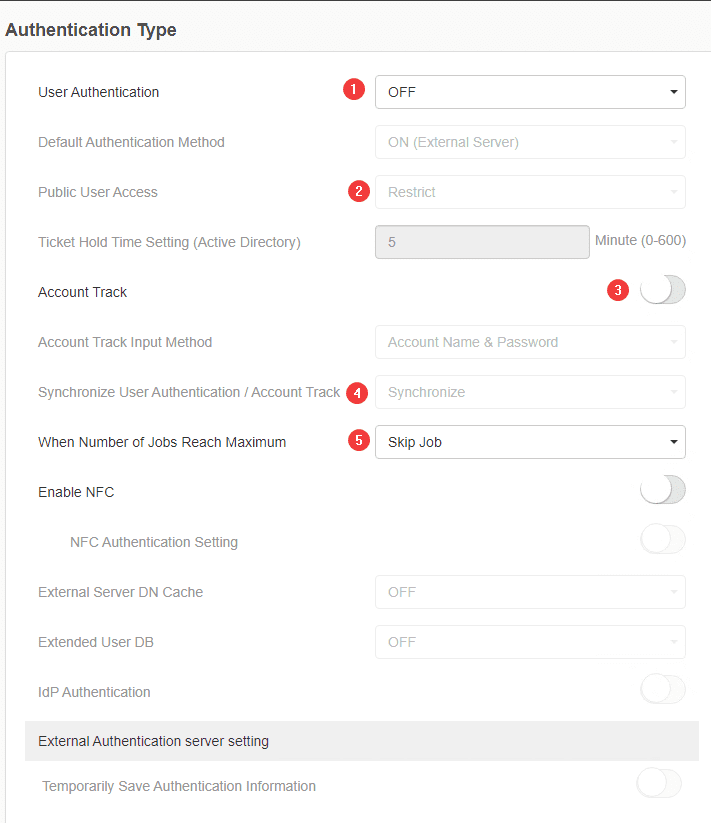Open When Number of Jobs Reach Maximum dropdown

click(530, 442)
